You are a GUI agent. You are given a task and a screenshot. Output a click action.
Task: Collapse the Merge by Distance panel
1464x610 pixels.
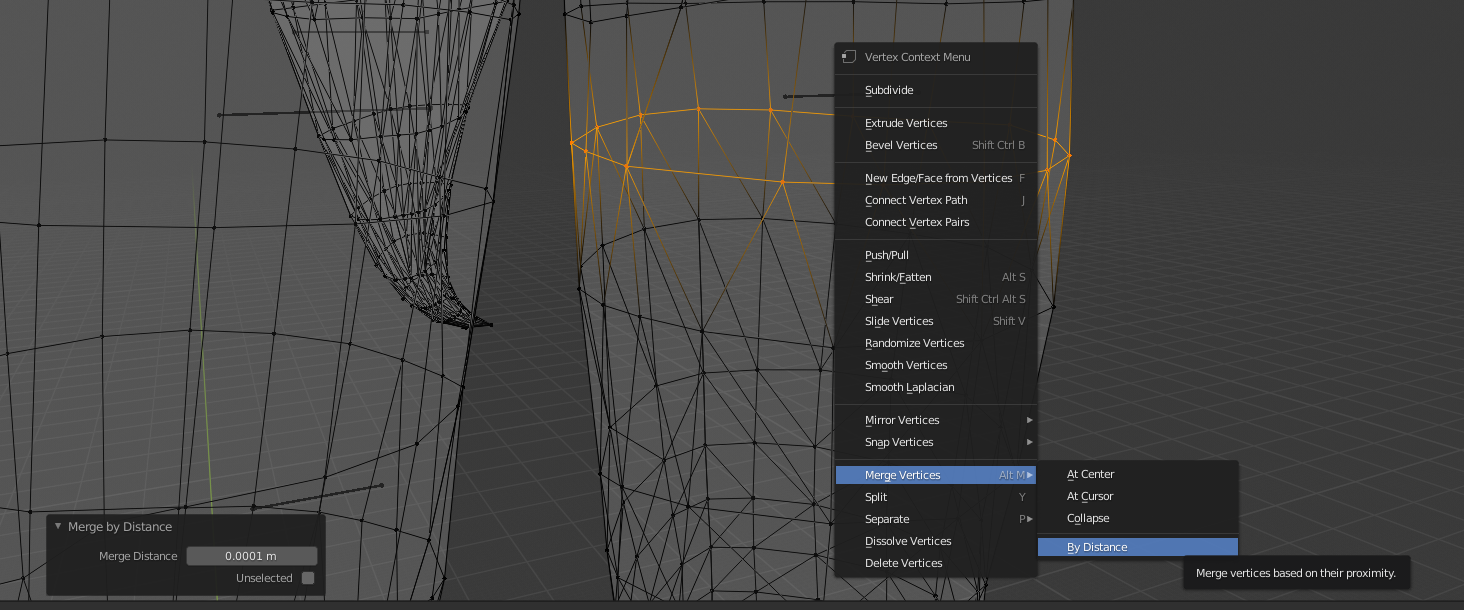pos(58,526)
